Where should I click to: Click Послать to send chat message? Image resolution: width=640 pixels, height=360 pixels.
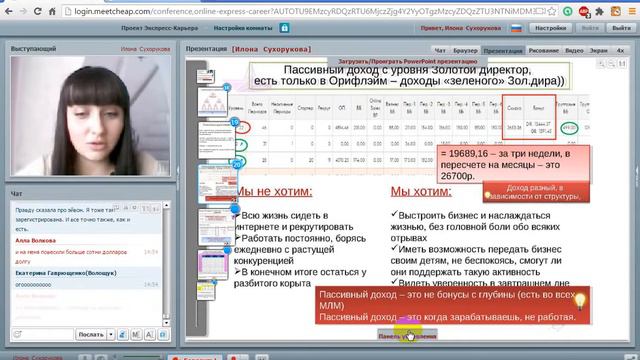[91, 335]
